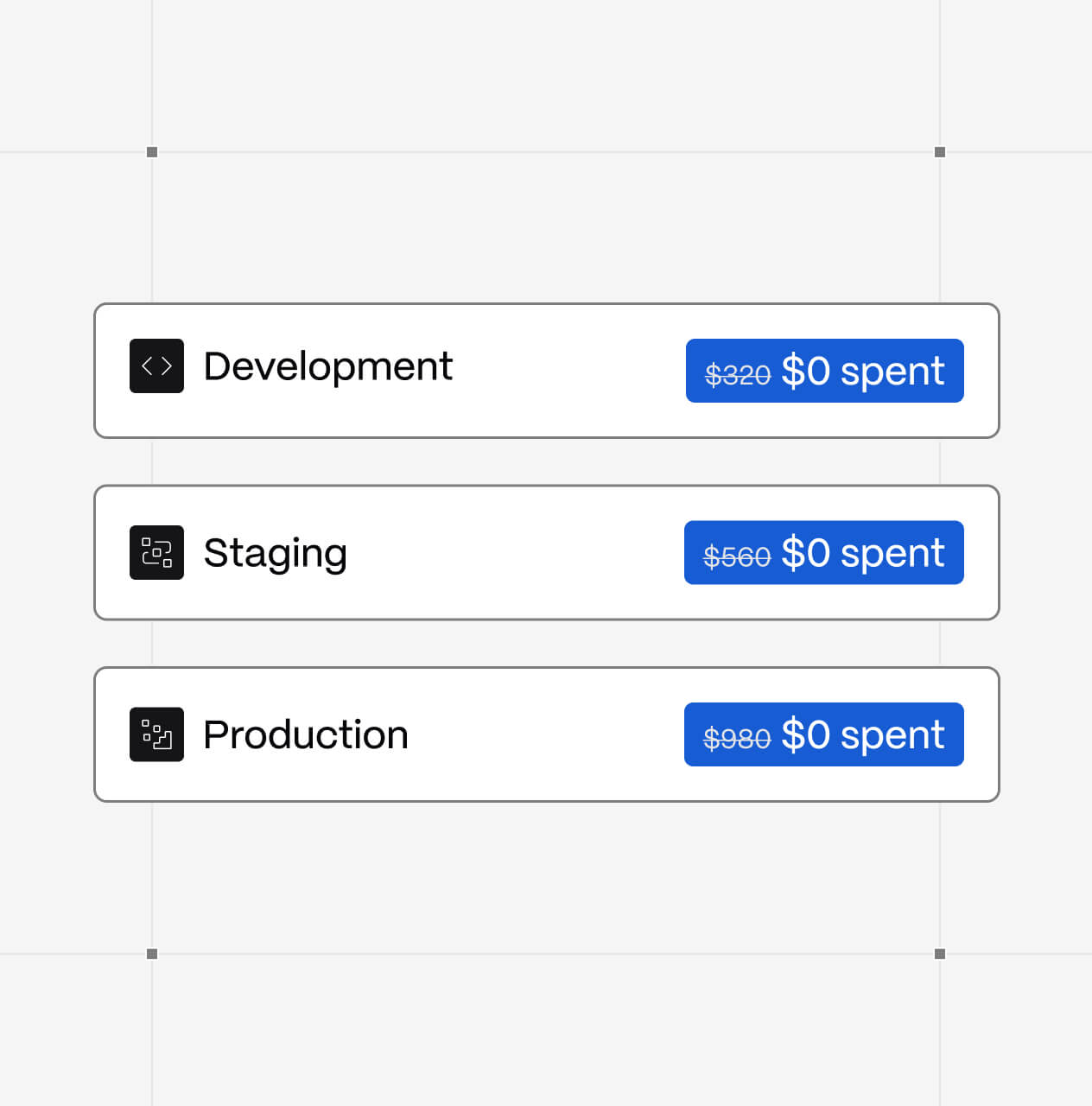Click the struck-through $320 price
The image size is (1092, 1106).
(738, 374)
